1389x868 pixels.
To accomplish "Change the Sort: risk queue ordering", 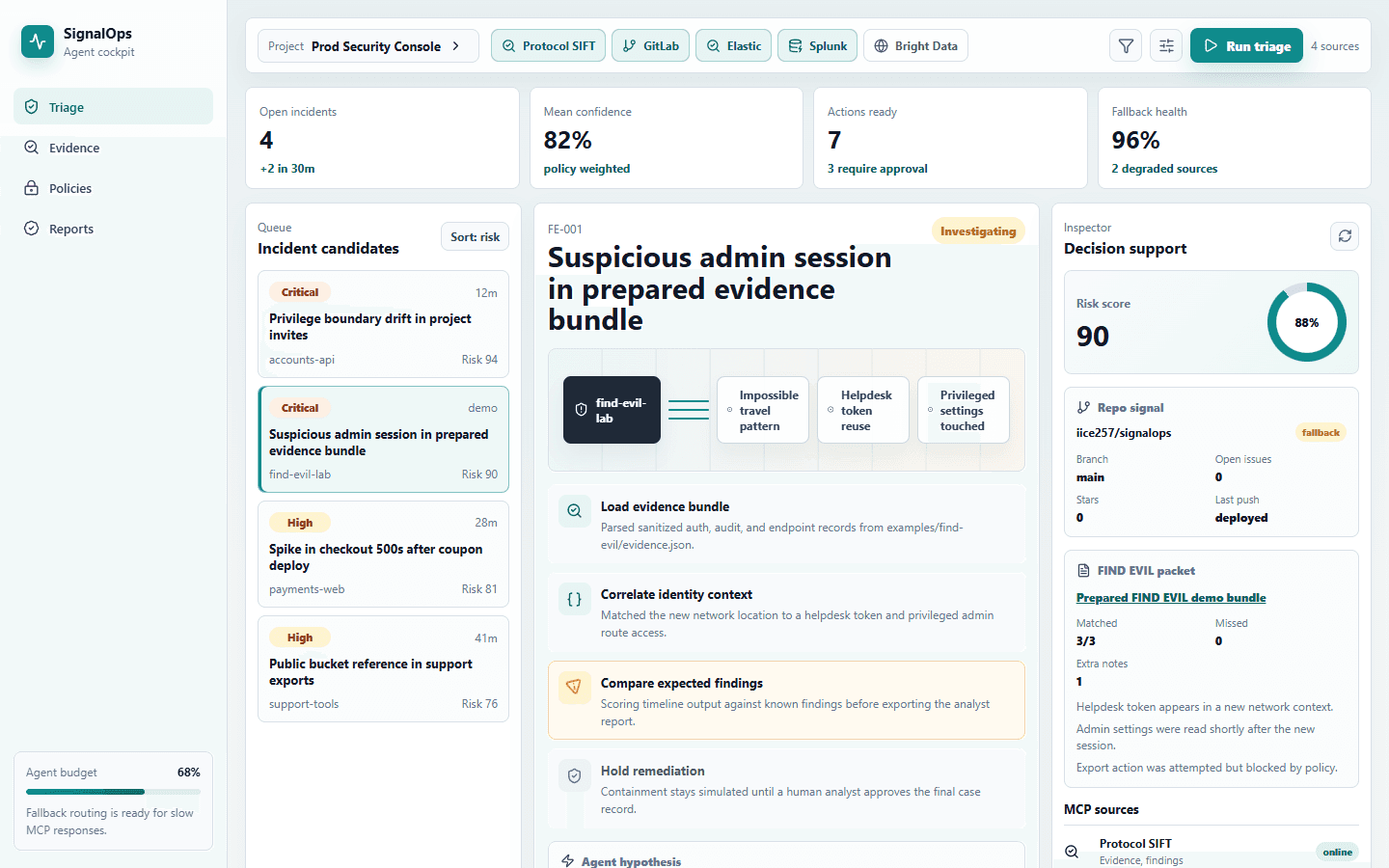I will [x=475, y=236].
